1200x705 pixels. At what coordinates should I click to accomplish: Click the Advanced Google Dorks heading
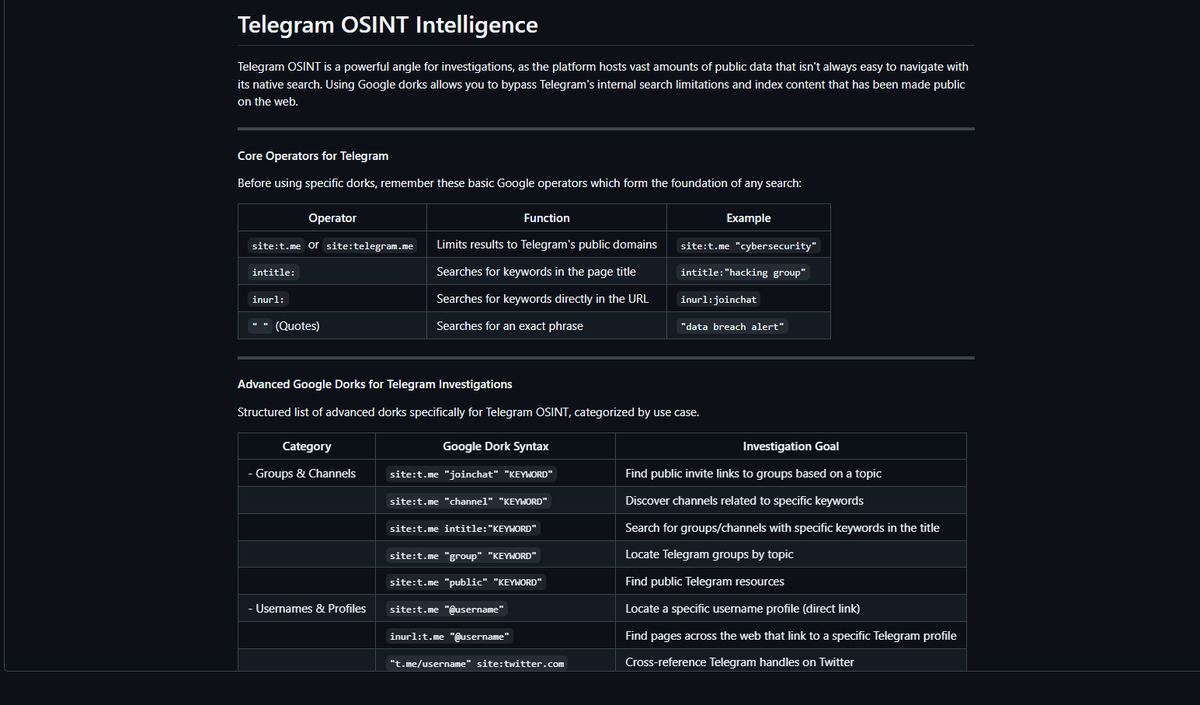pos(375,384)
